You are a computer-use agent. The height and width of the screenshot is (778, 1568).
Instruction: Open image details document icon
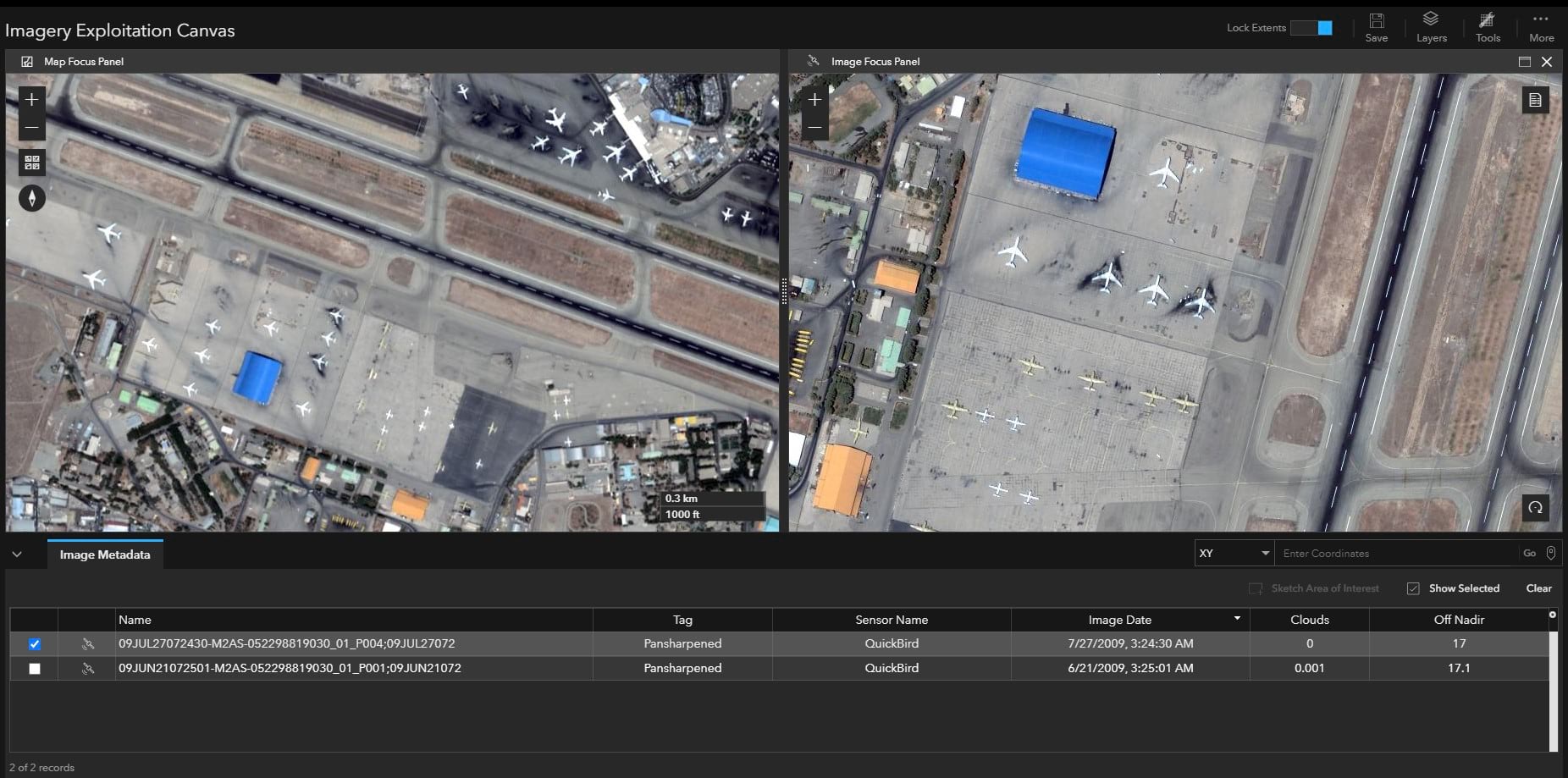(1535, 101)
